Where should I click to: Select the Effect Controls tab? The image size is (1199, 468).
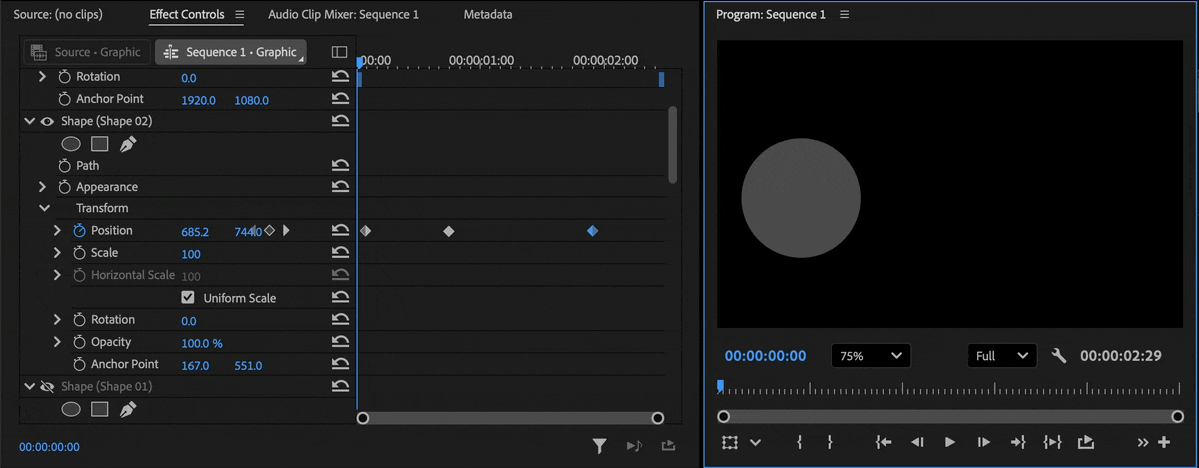pos(187,15)
